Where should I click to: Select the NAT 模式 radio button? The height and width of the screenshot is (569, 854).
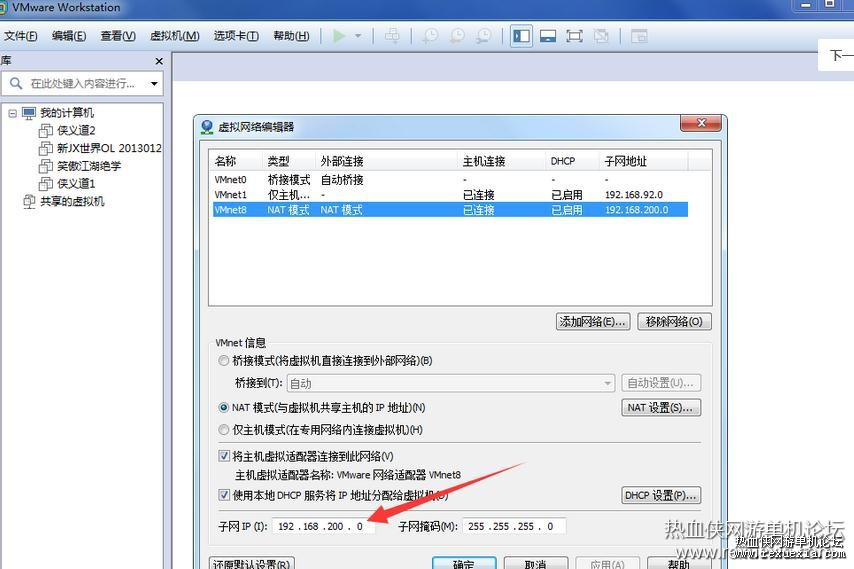[223, 407]
